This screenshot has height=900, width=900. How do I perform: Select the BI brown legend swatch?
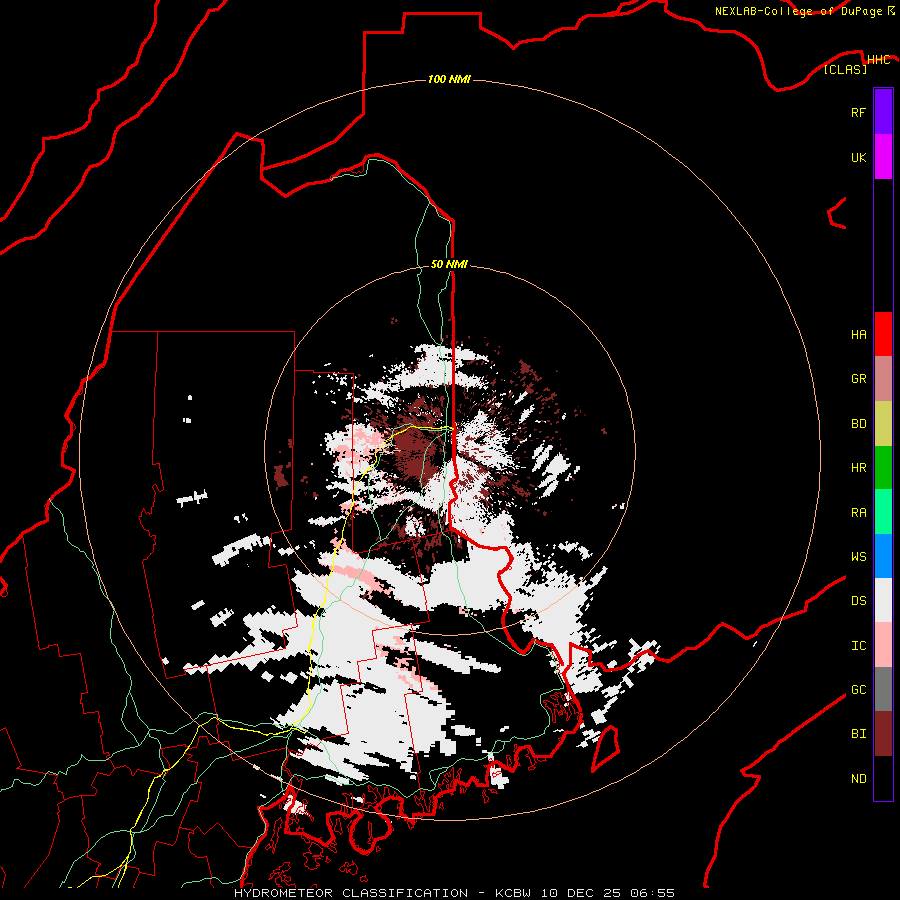[x=883, y=734]
